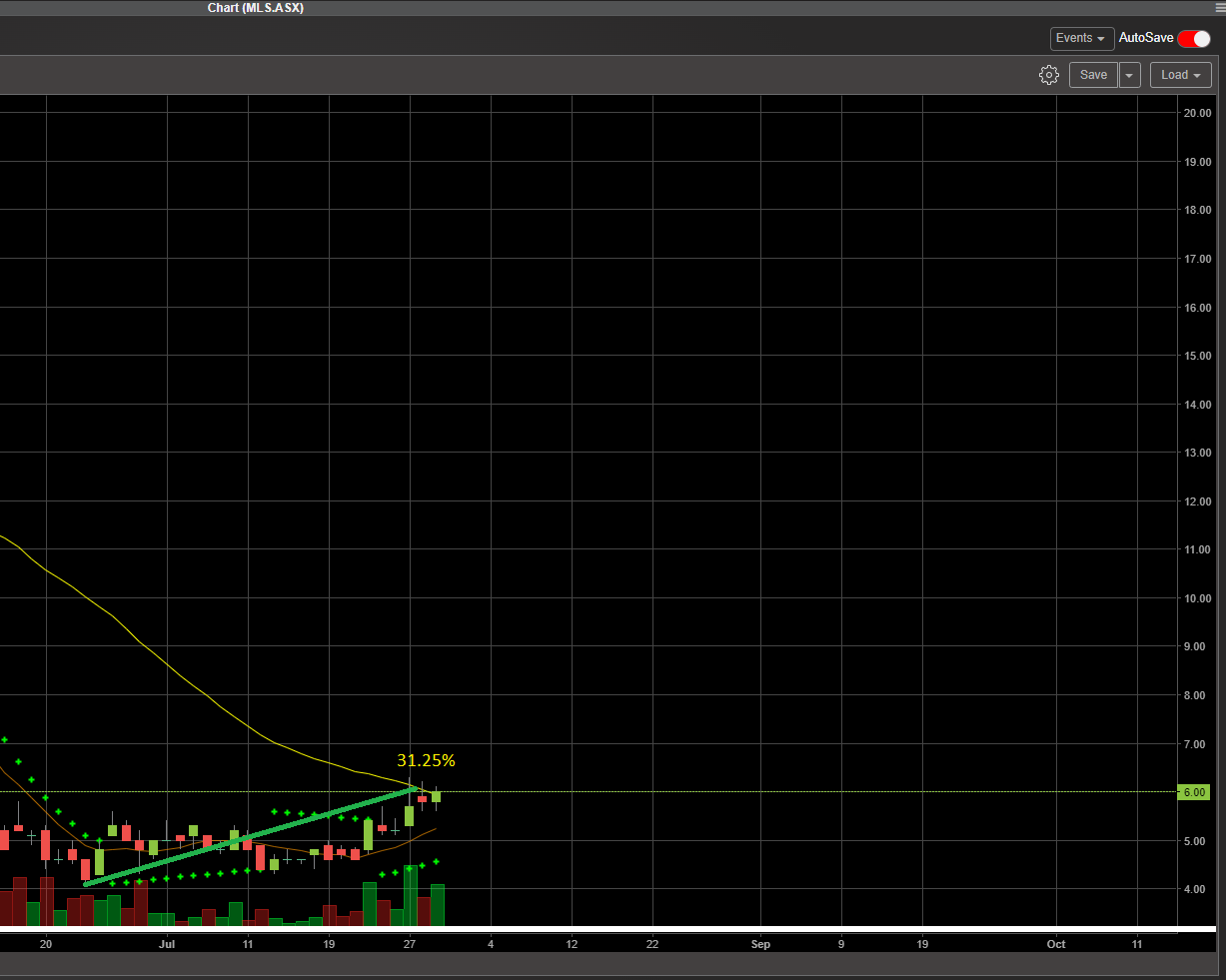
Task: Select the Chart (MLS.ASX) title
Action: 256,8
